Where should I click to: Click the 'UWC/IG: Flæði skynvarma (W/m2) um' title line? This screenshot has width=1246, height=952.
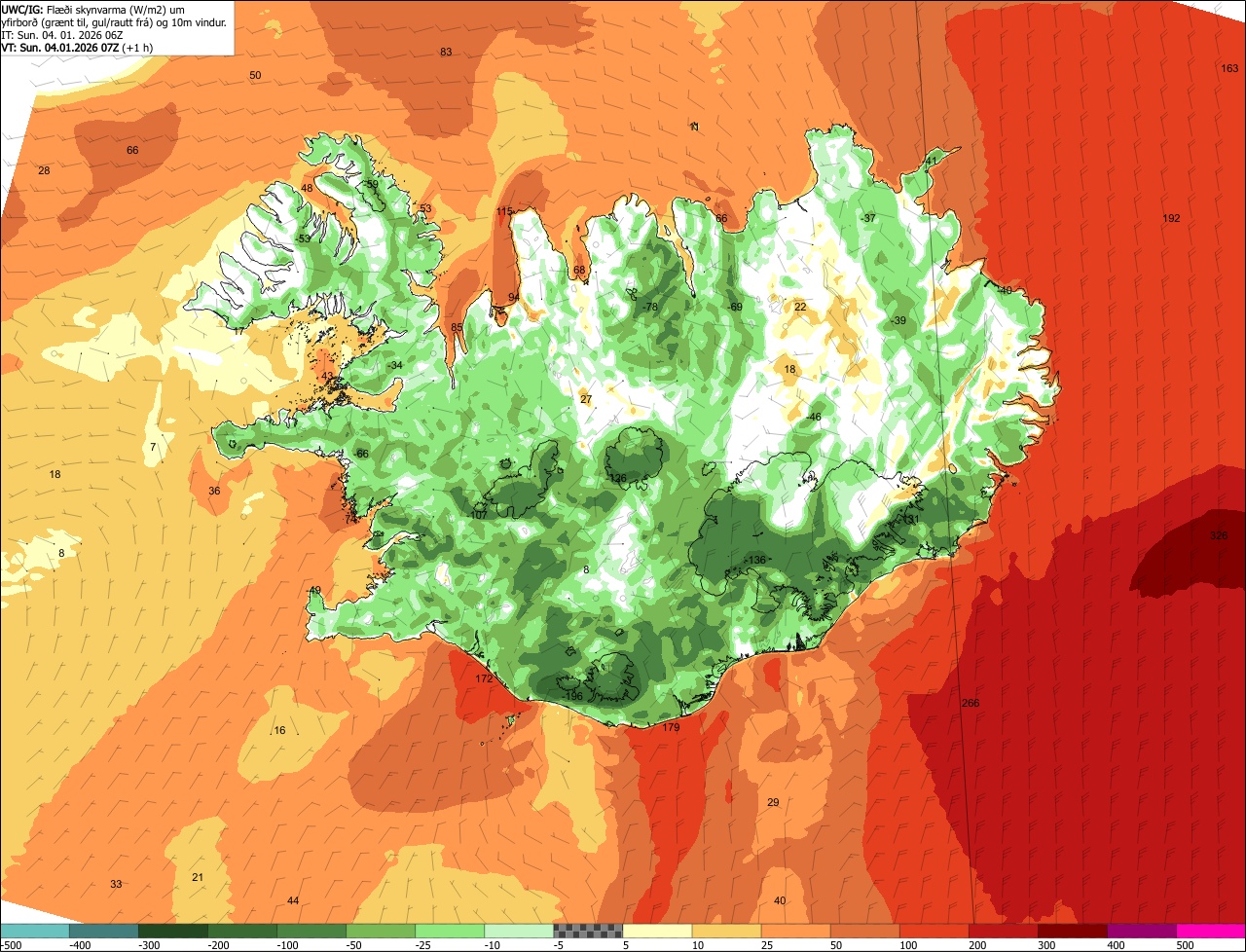click(x=92, y=9)
